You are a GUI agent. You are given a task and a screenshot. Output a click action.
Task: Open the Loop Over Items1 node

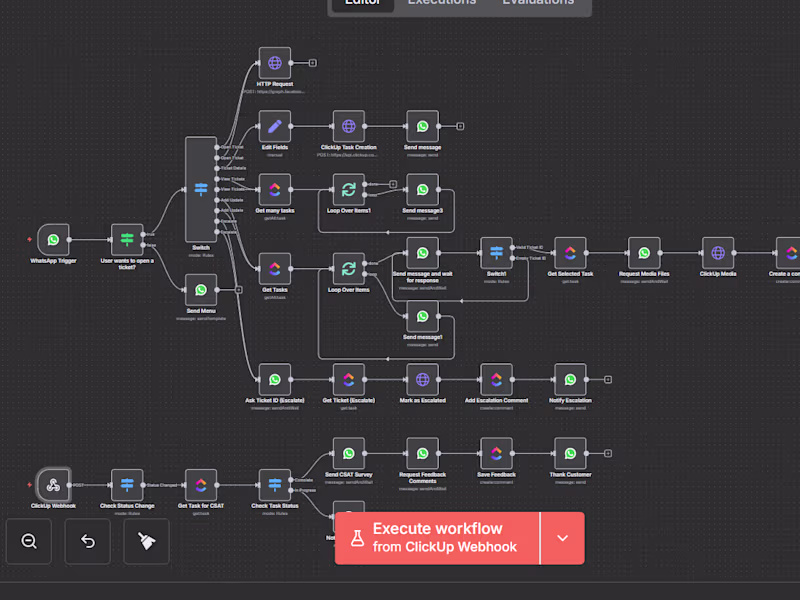tap(348, 190)
